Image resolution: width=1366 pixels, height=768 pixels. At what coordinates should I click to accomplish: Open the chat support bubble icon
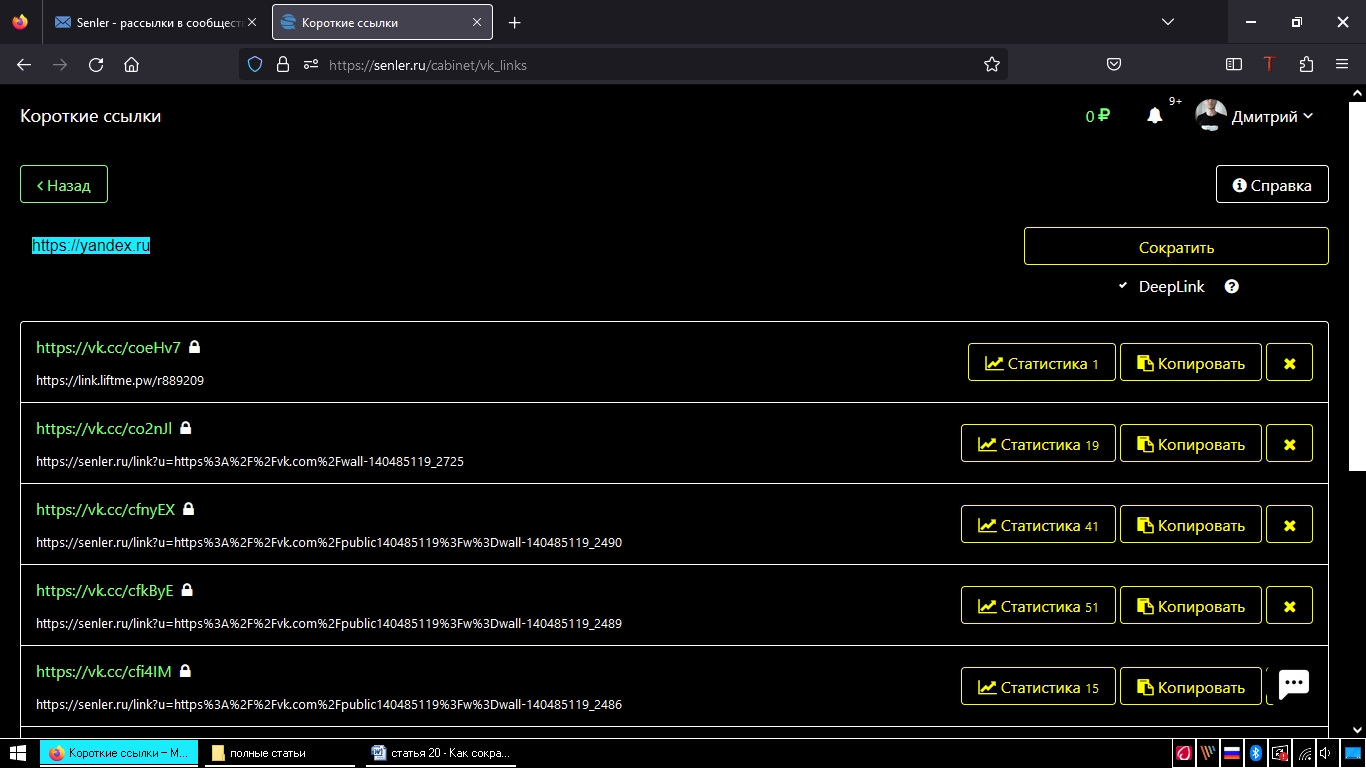(x=1294, y=684)
